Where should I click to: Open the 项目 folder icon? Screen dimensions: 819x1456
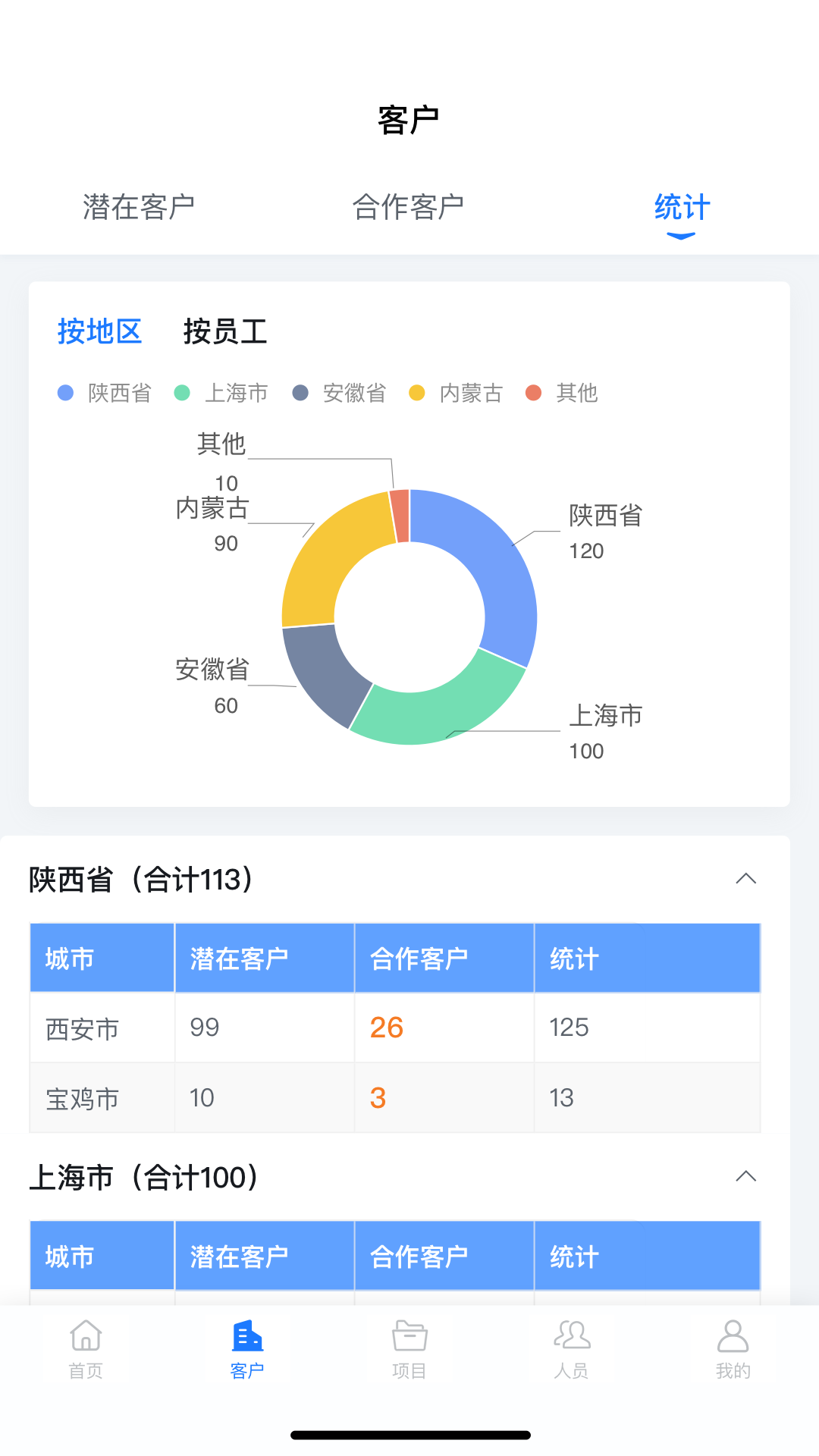[409, 1338]
